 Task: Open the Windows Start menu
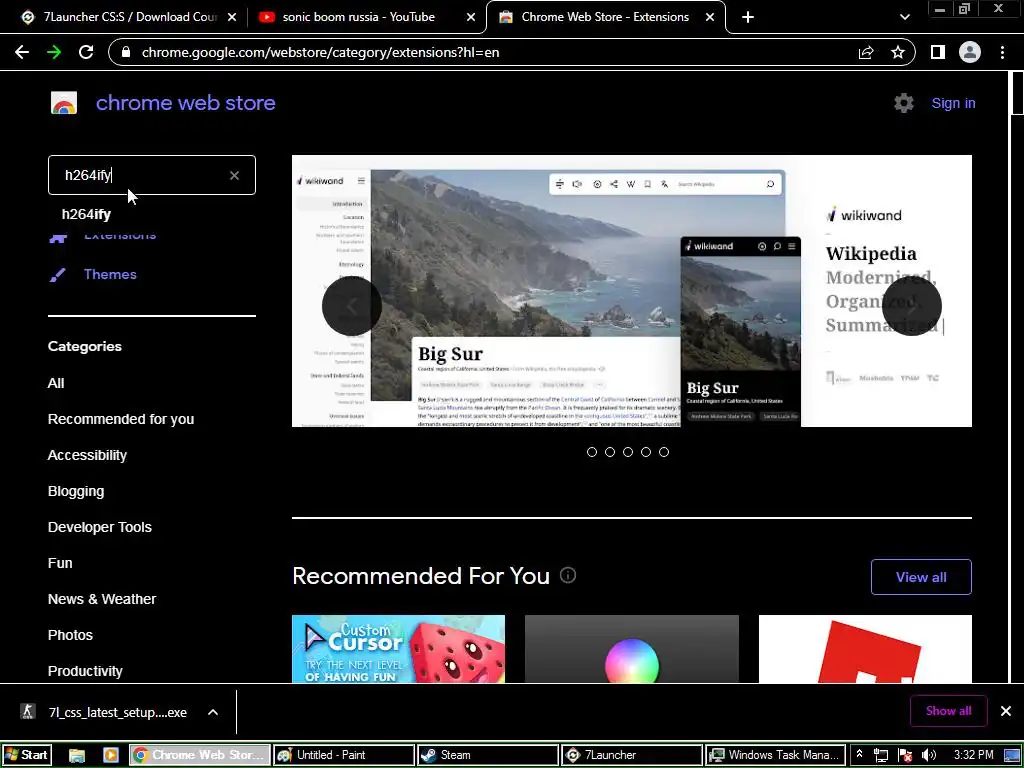(27, 755)
